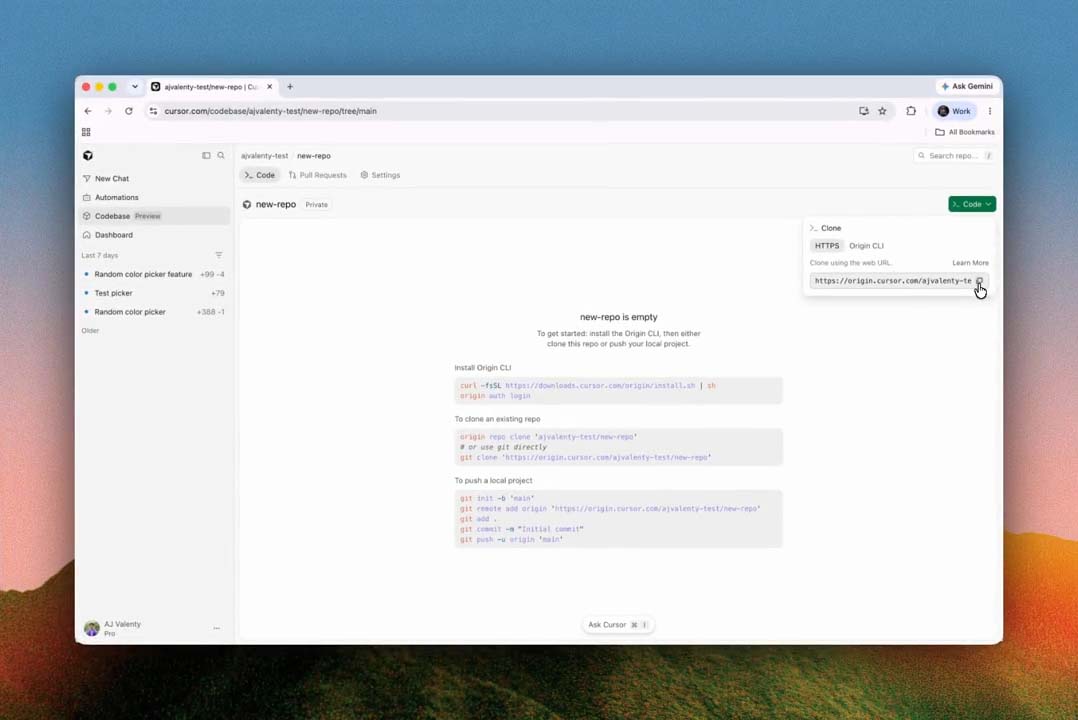Image resolution: width=1078 pixels, height=720 pixels.
Task: Open the apps grid in bookmarks bar
Action: (x=86, y=132)
